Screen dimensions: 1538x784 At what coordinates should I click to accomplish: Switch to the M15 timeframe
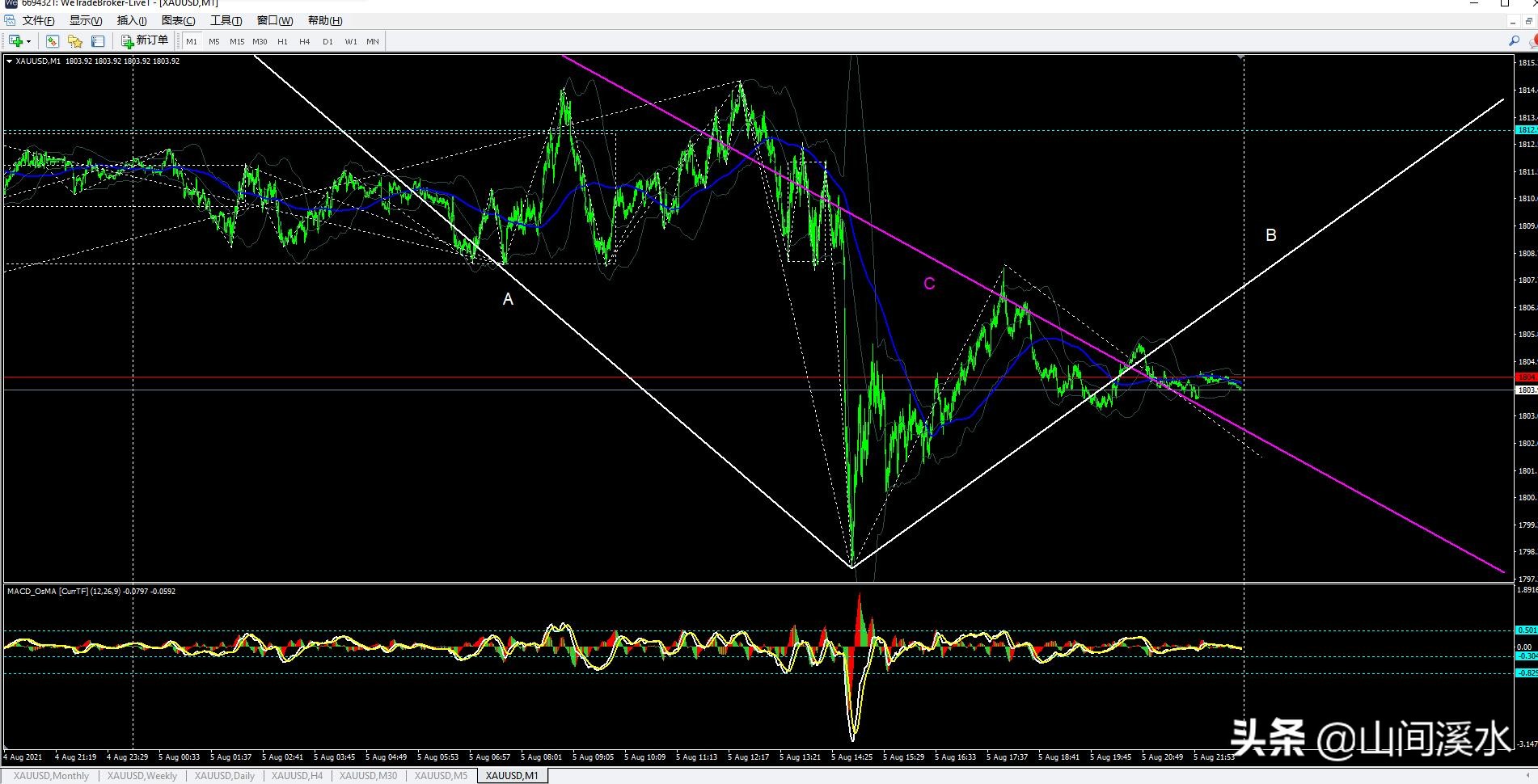coord(237,41)
